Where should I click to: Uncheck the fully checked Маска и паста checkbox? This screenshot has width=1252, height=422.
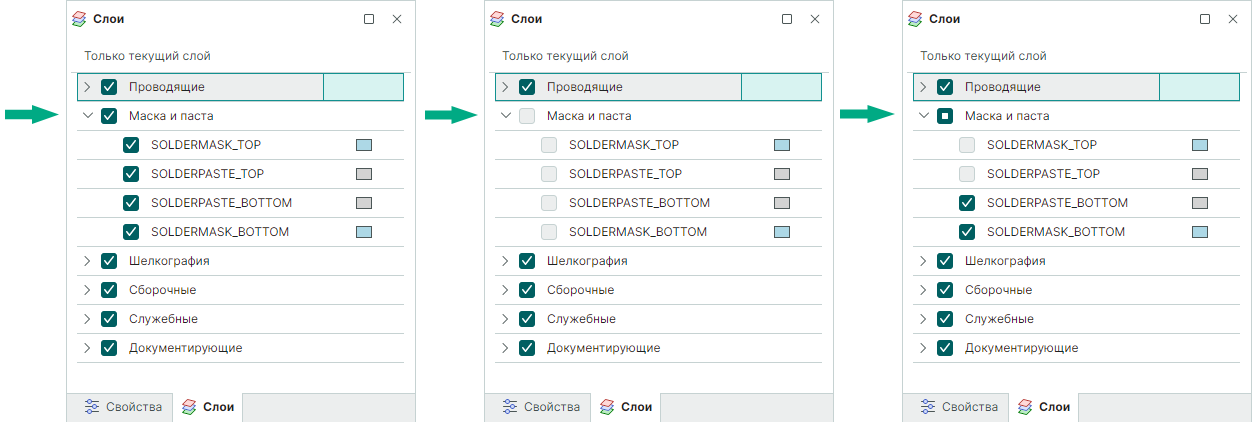(x=110, y=116)
